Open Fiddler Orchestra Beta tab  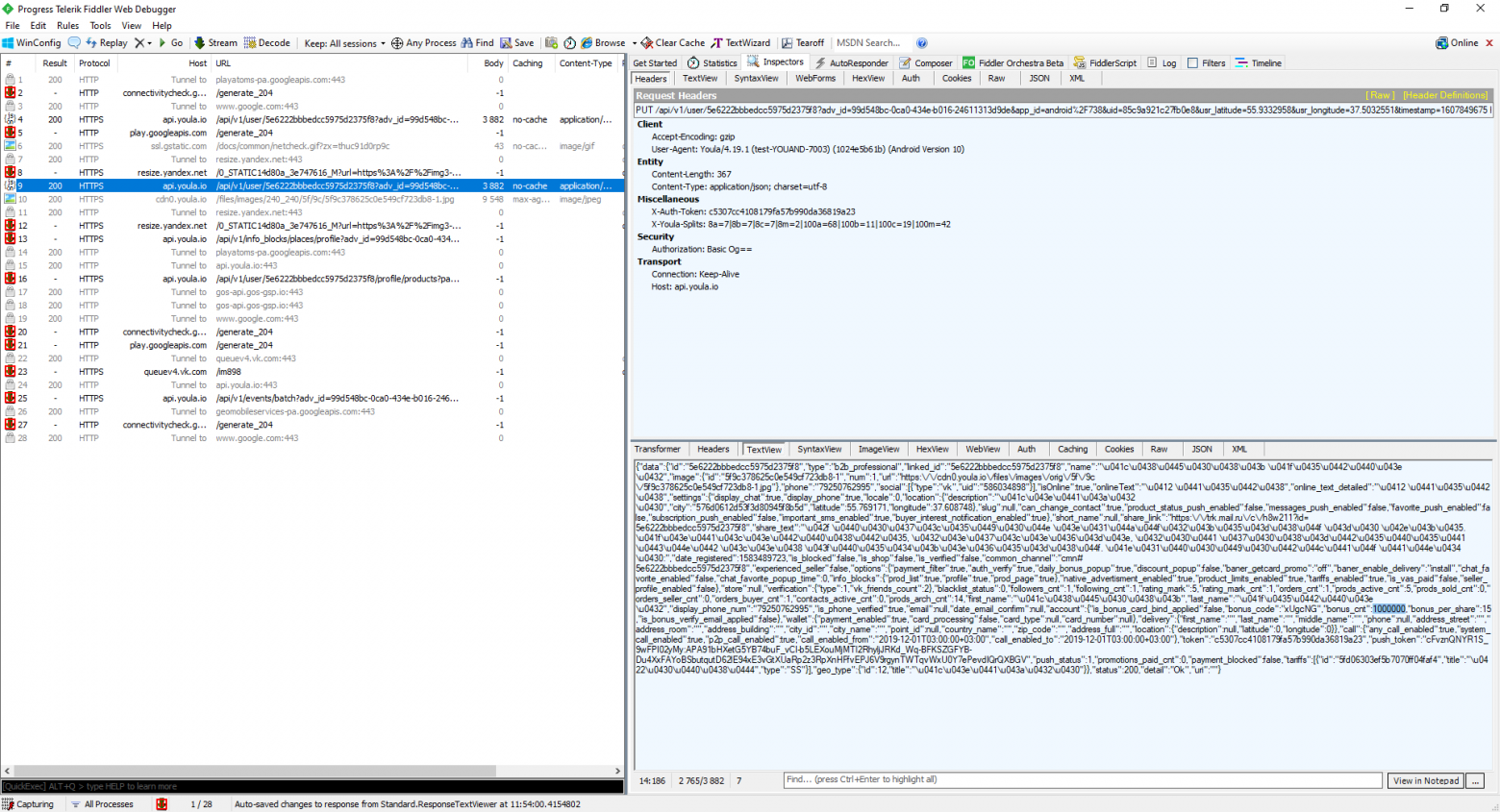tap(1013, 63)
